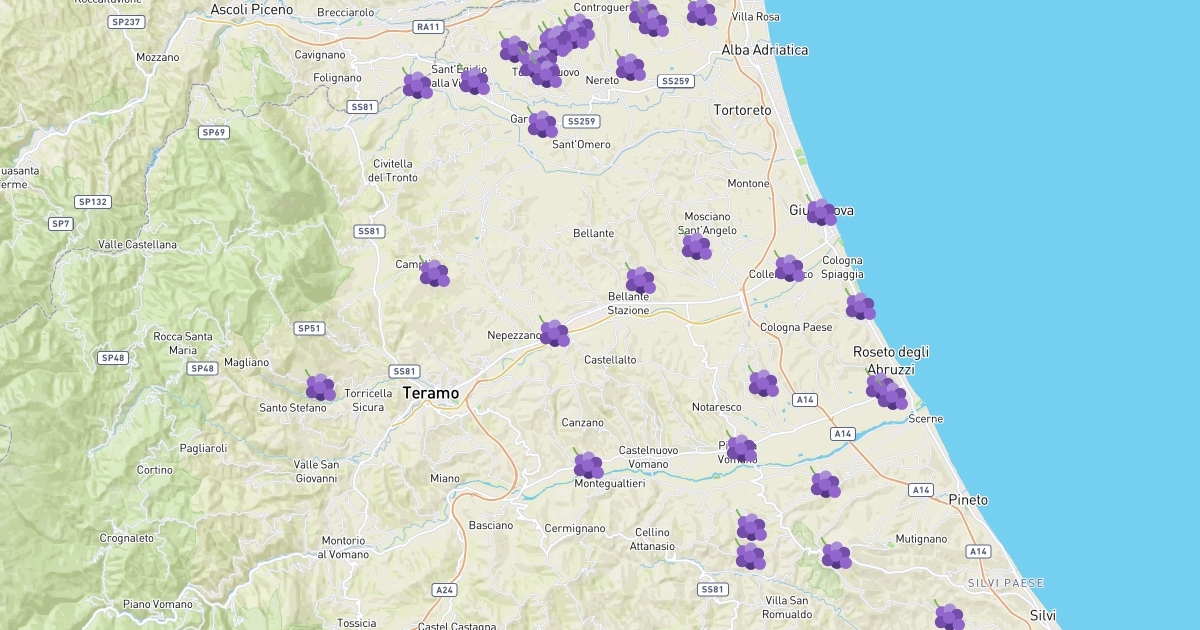Click the A24 motorway shield
This screenshot has width=1200, height=630.
click(x=445, y=590)
